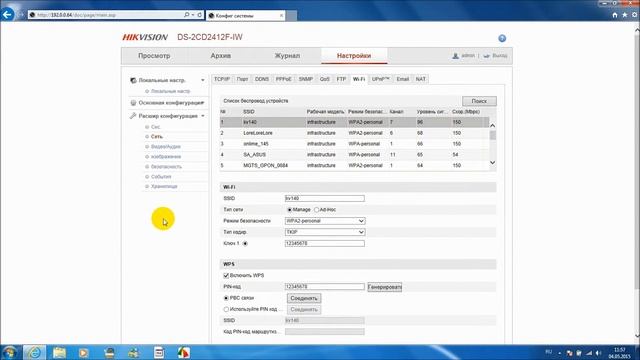Viewport: 640px width, 360px height.
Task: Click the Wi-Fi SSID input field
Action: [325, 198]
